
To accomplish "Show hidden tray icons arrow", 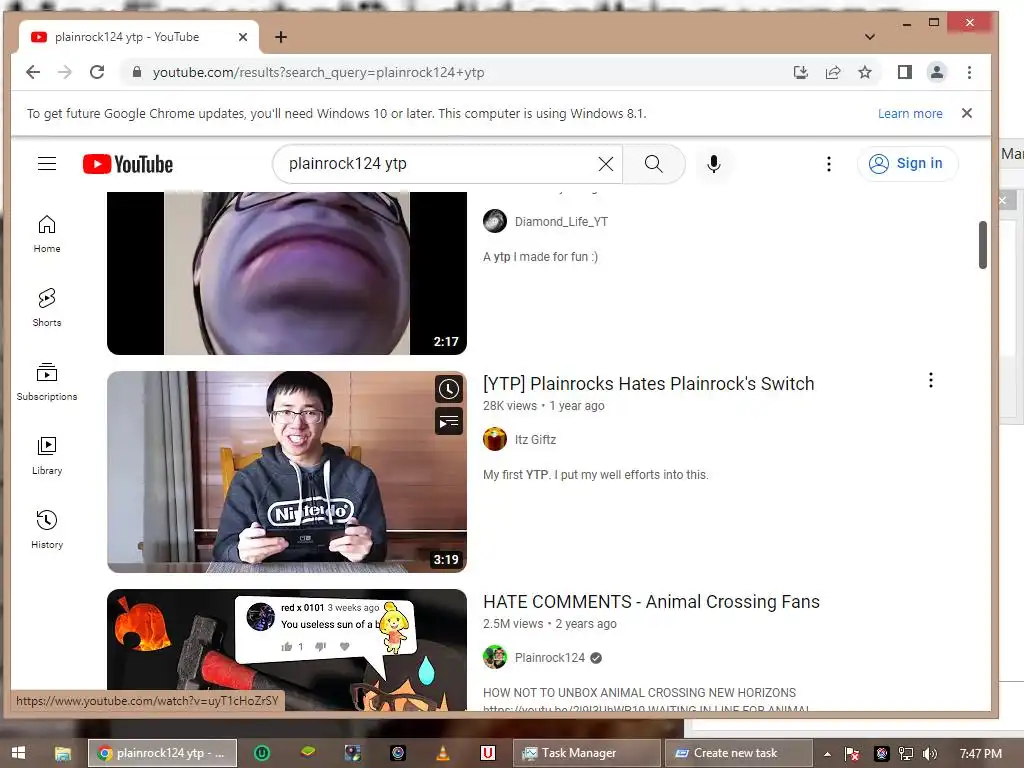I will pyautogui.click(x=827, y=754).
